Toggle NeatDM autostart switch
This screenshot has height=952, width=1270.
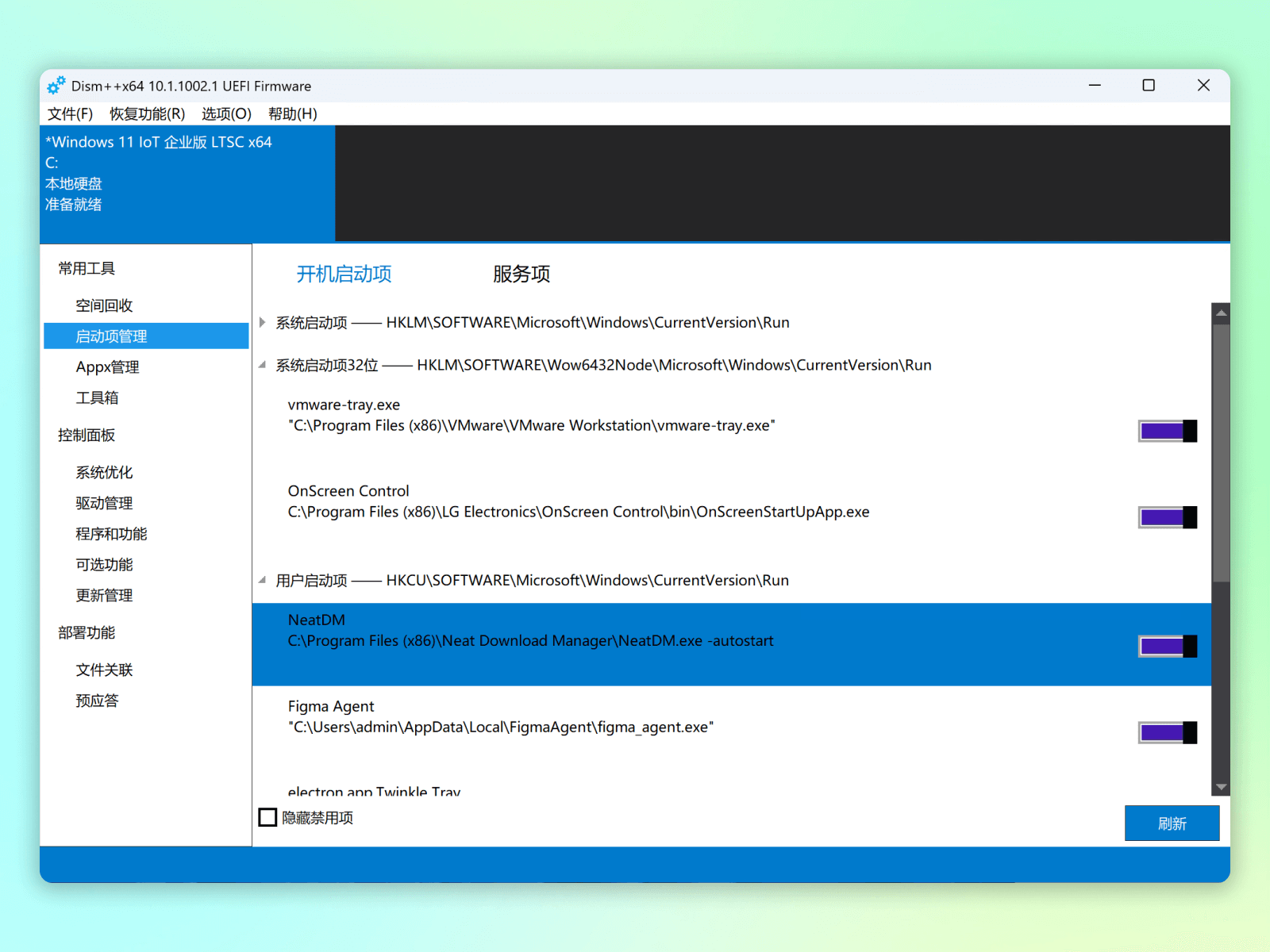1167,646
